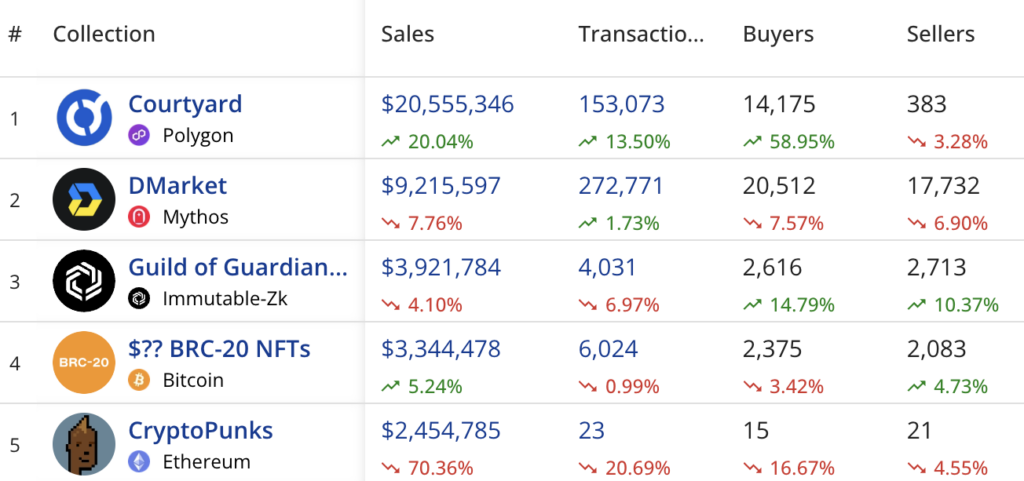Screen dimensions: 1024x481
Task: Click the Ethereum chain icon
Action: tap(140, 462)
